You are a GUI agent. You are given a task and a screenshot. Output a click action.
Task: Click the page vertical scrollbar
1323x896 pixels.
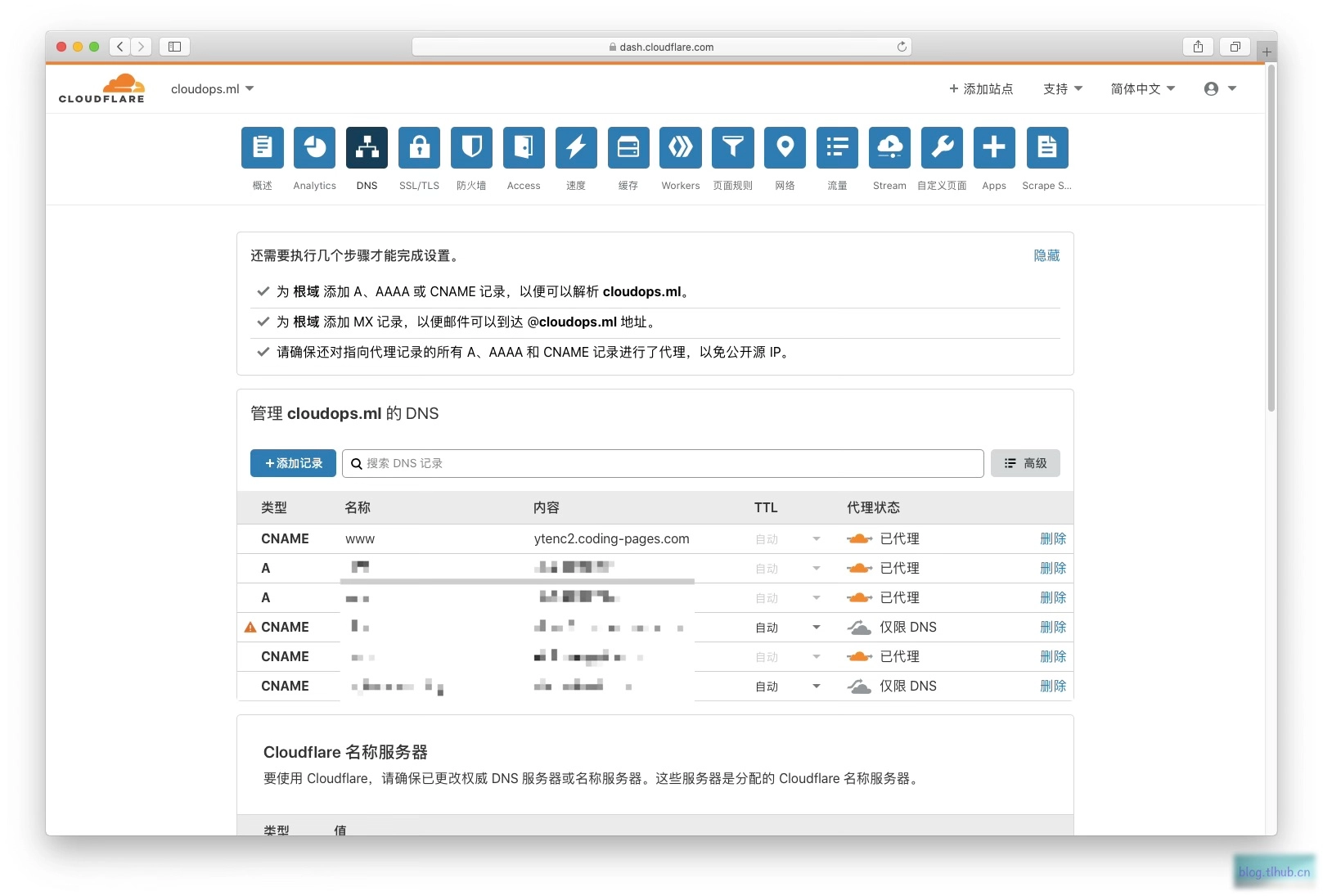point(1271,237)
